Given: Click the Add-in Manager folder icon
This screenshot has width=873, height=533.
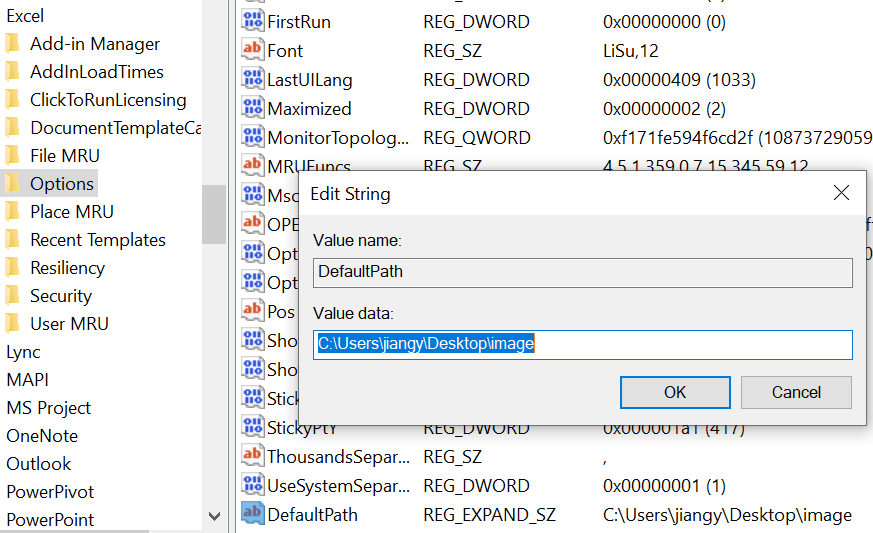Looking at the screenshot, I should tap(12, 43).
